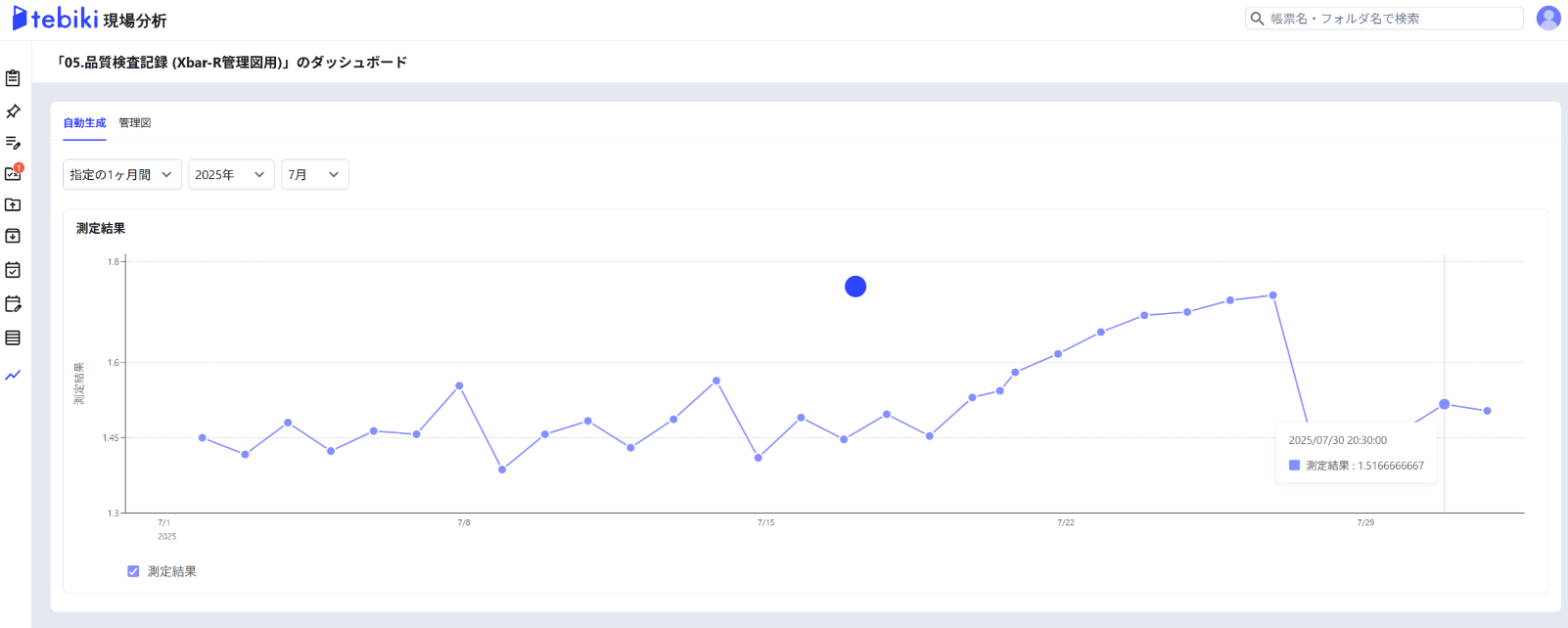
Task: Click the stacked rows list icon in sidebar
Action: [13, 337]
